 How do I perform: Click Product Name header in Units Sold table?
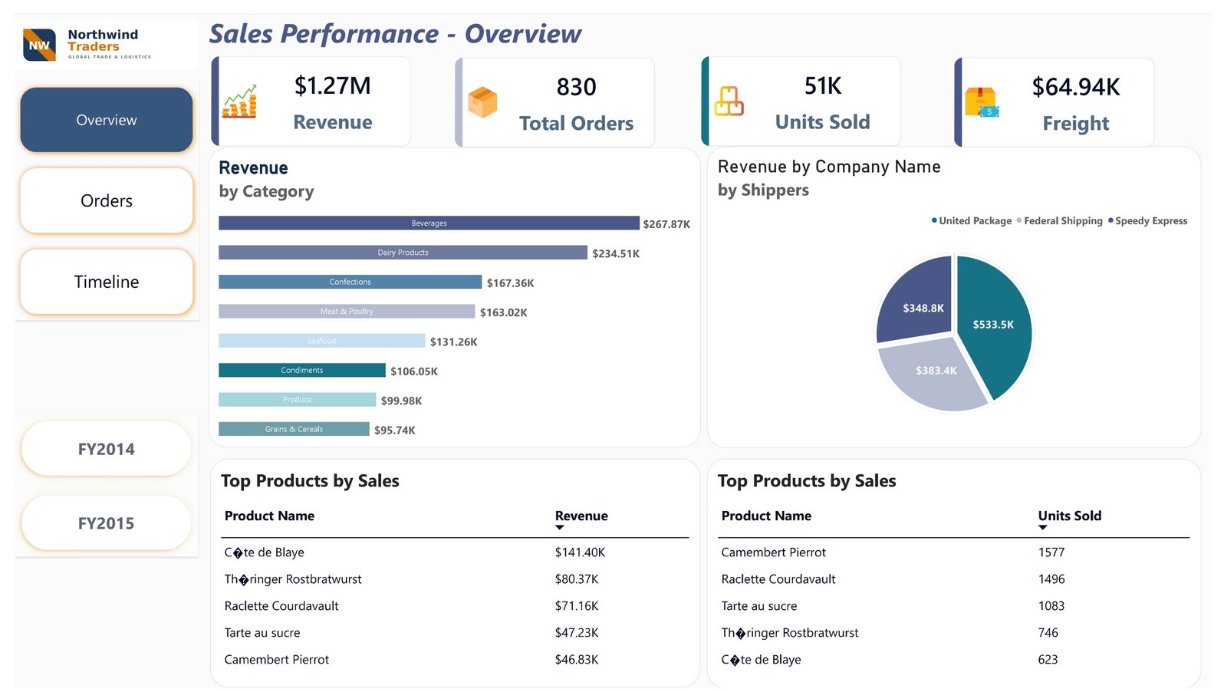pos(766,516)
